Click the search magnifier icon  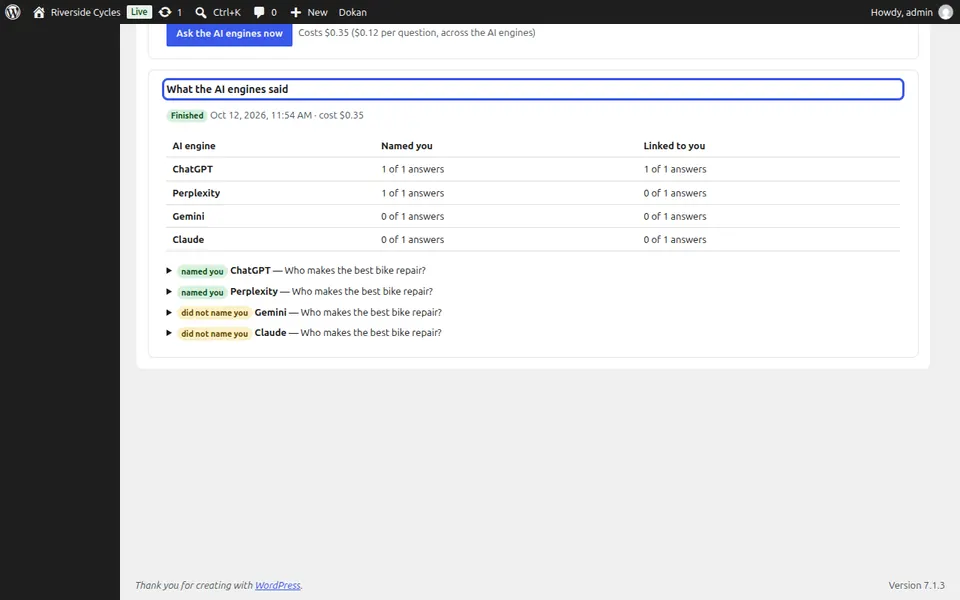point(201,12)
